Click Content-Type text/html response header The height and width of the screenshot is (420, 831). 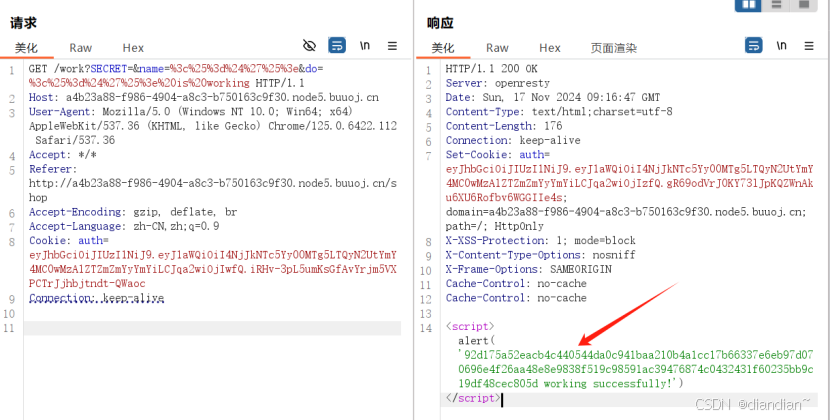pyautogui.click(x=559, y=112)
